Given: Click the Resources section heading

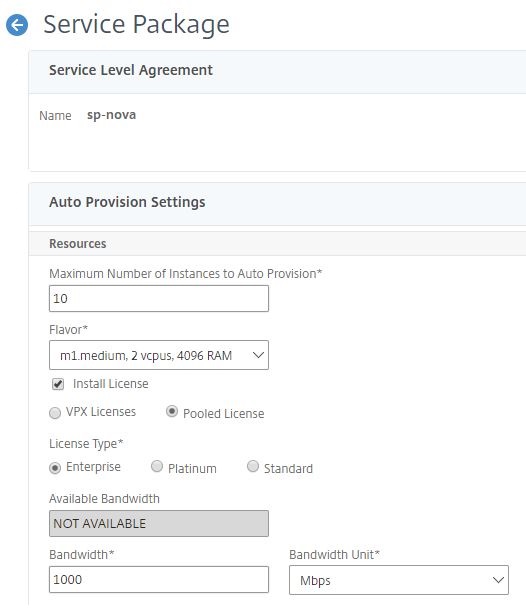Looking at the screenshot, I should (x=78, y=244).
